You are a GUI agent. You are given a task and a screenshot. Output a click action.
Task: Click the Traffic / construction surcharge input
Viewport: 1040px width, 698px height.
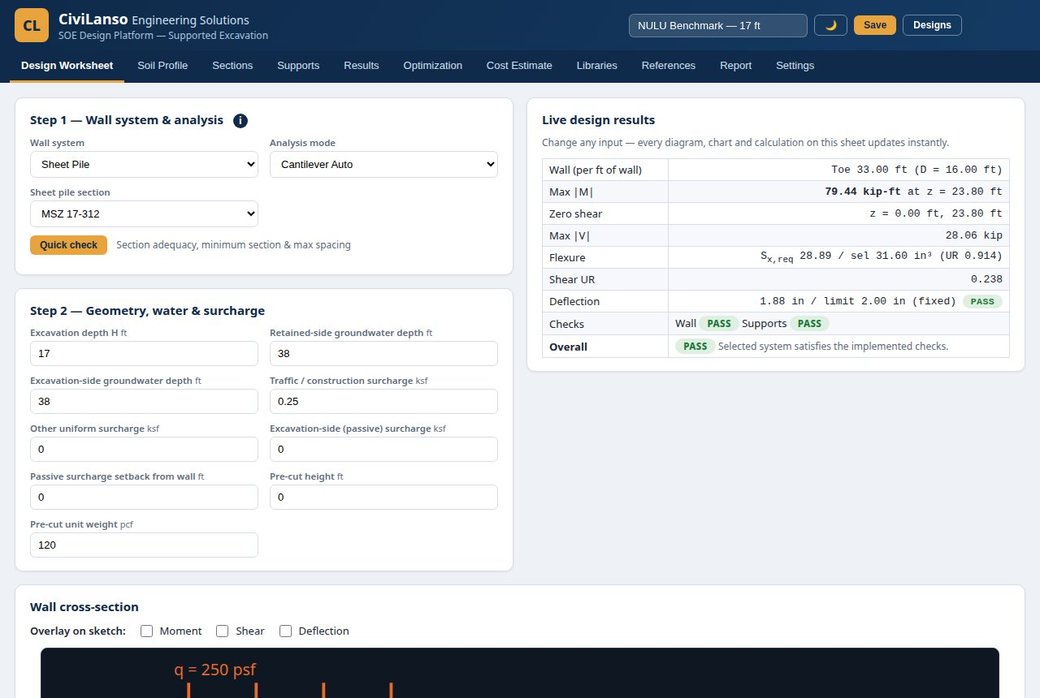383,401
